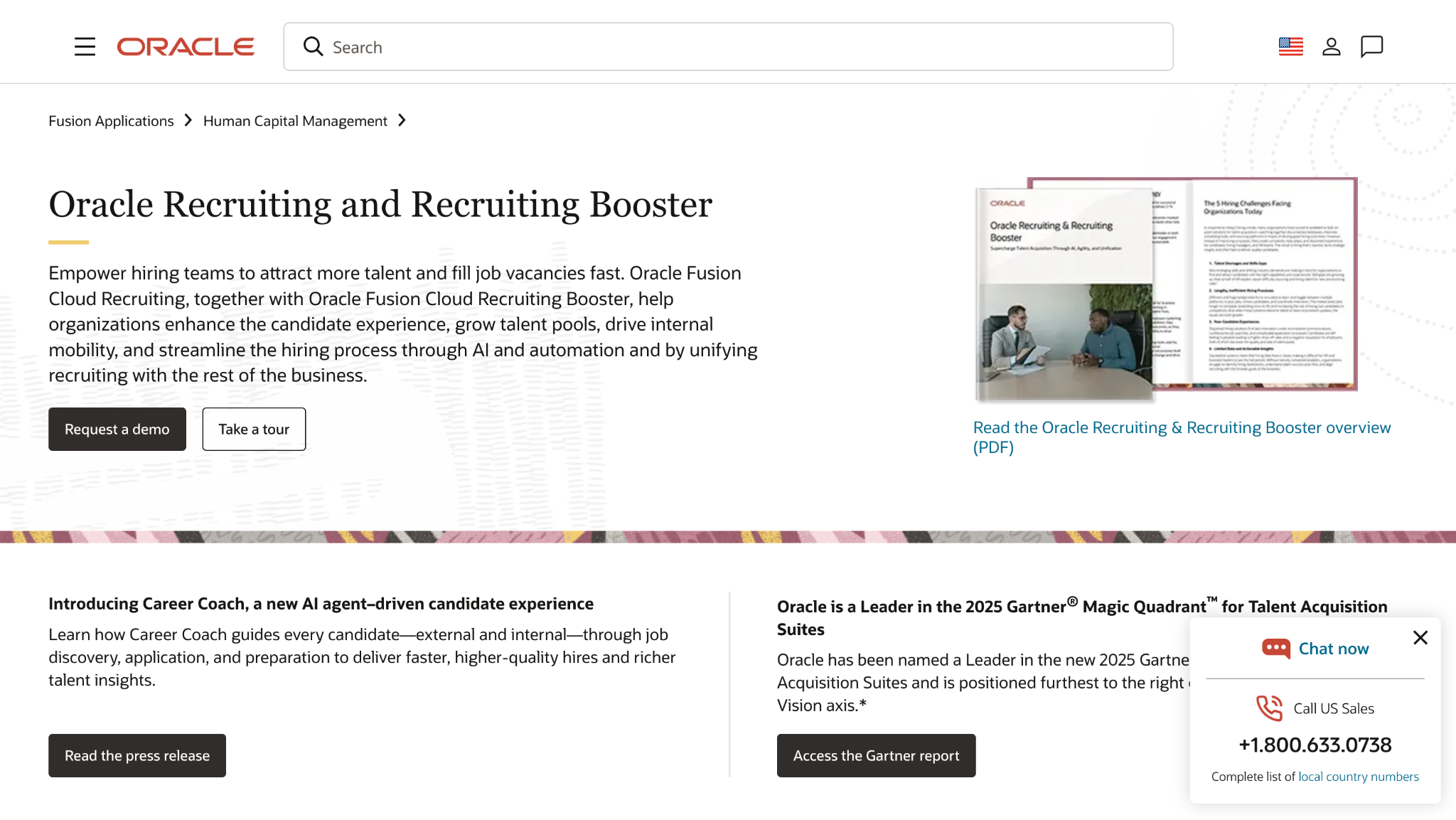Click Request a demo button
This screenshot has width=1456, height=820.
pyautogui.click(x=117, y=429)
